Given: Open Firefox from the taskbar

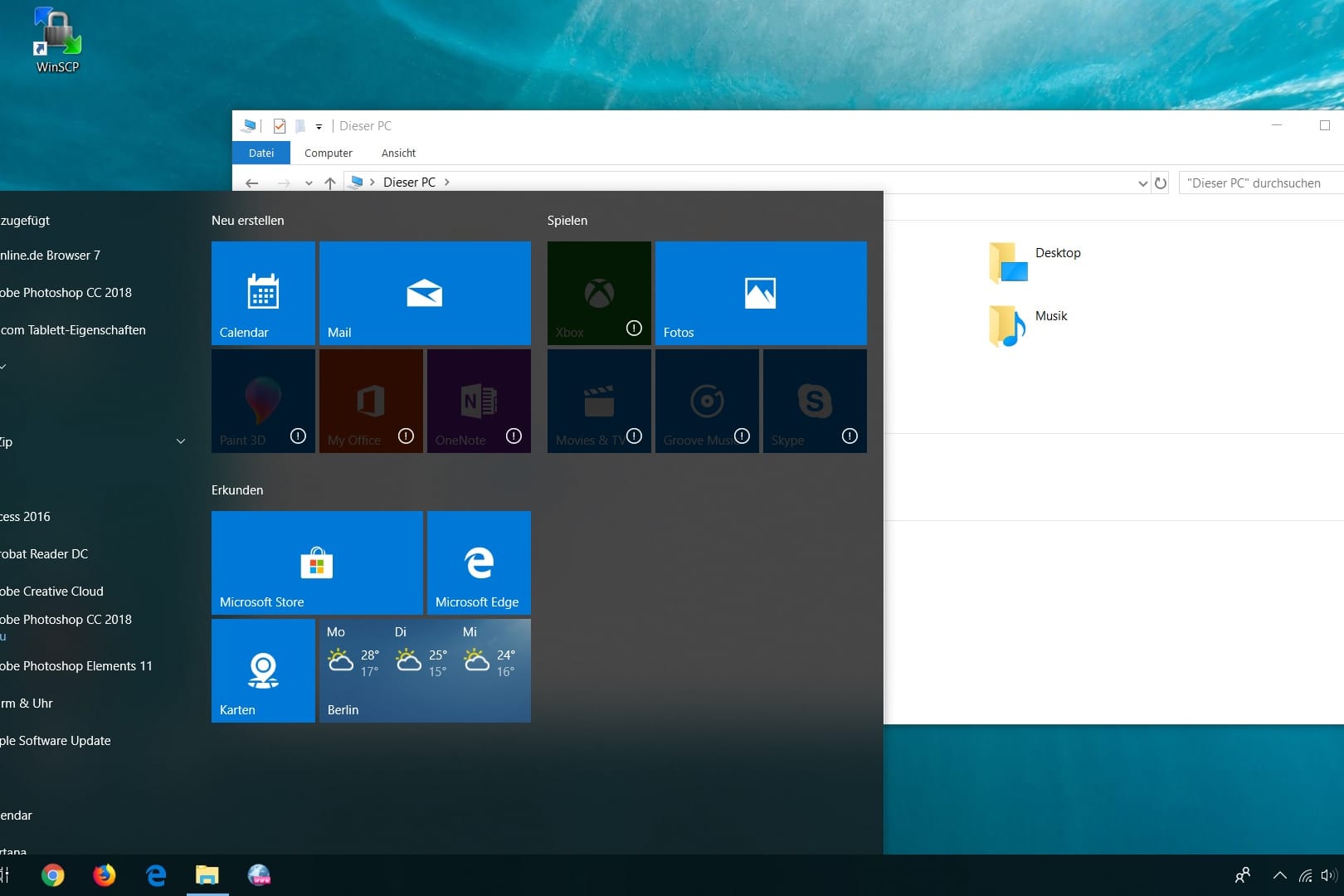Looking at the screenshot, I should 105,875.
